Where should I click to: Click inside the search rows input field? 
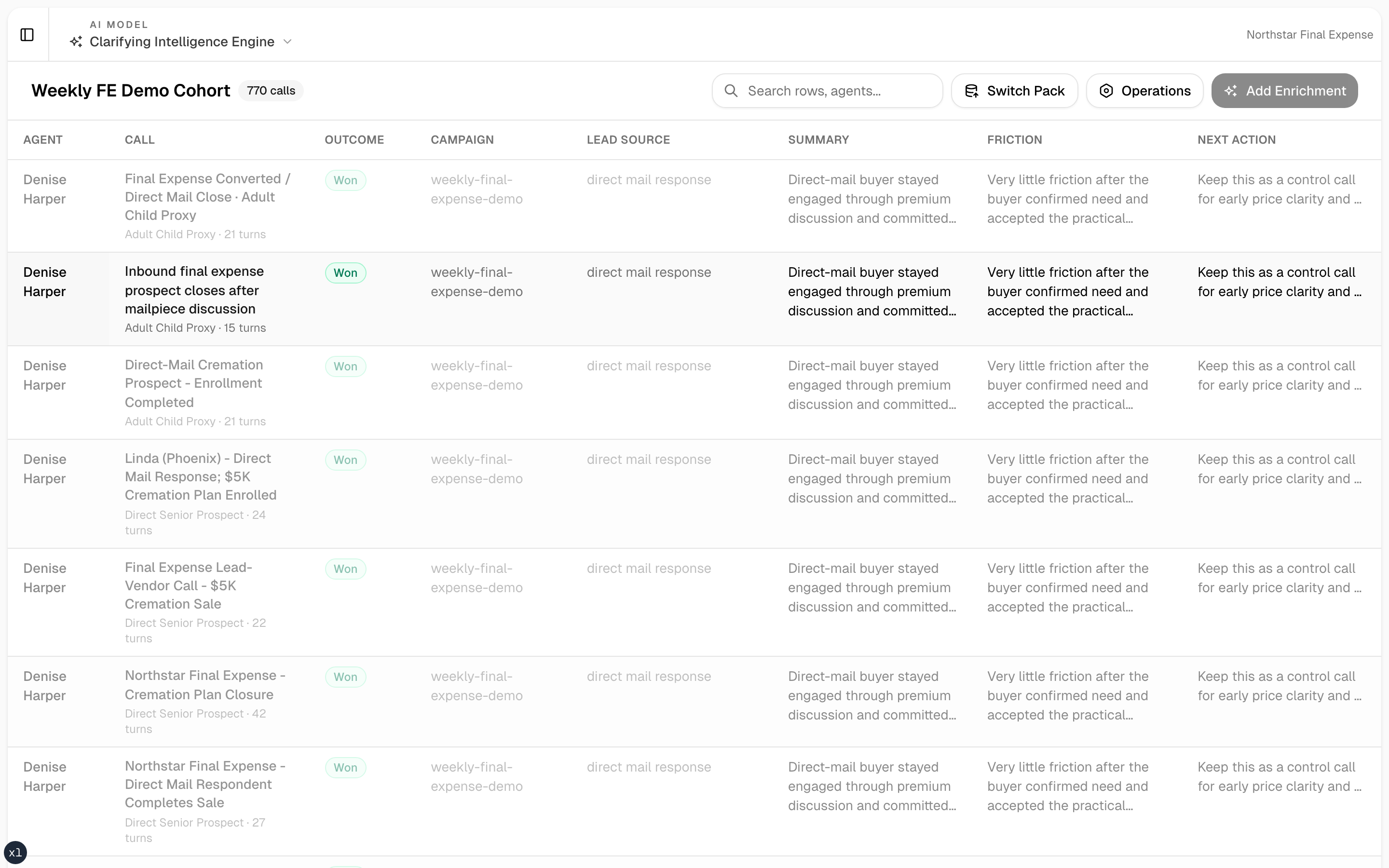pyautogui.click(x=827, y=91)
